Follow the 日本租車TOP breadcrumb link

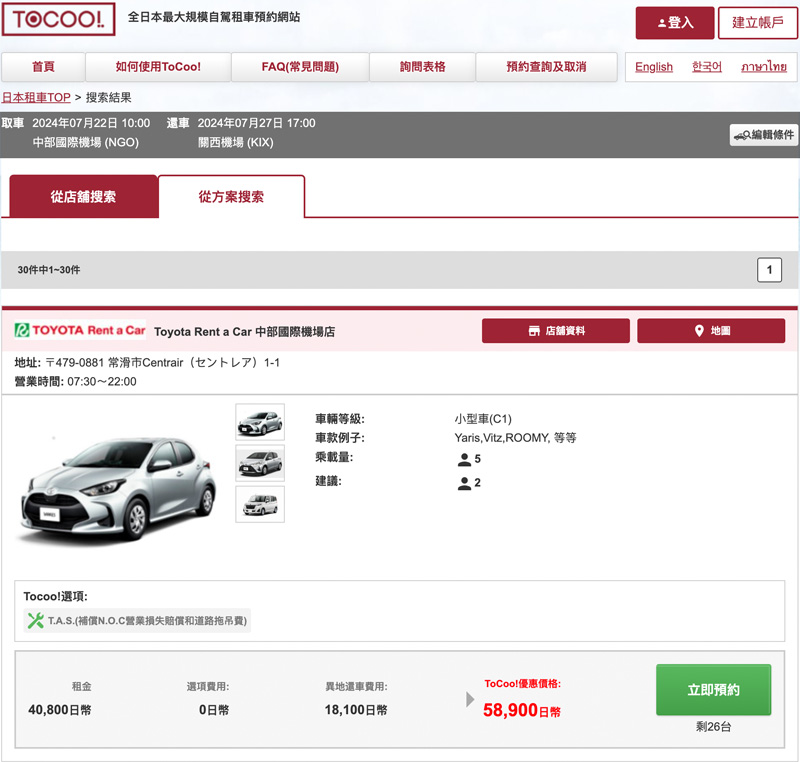click(x=36, y=97)
